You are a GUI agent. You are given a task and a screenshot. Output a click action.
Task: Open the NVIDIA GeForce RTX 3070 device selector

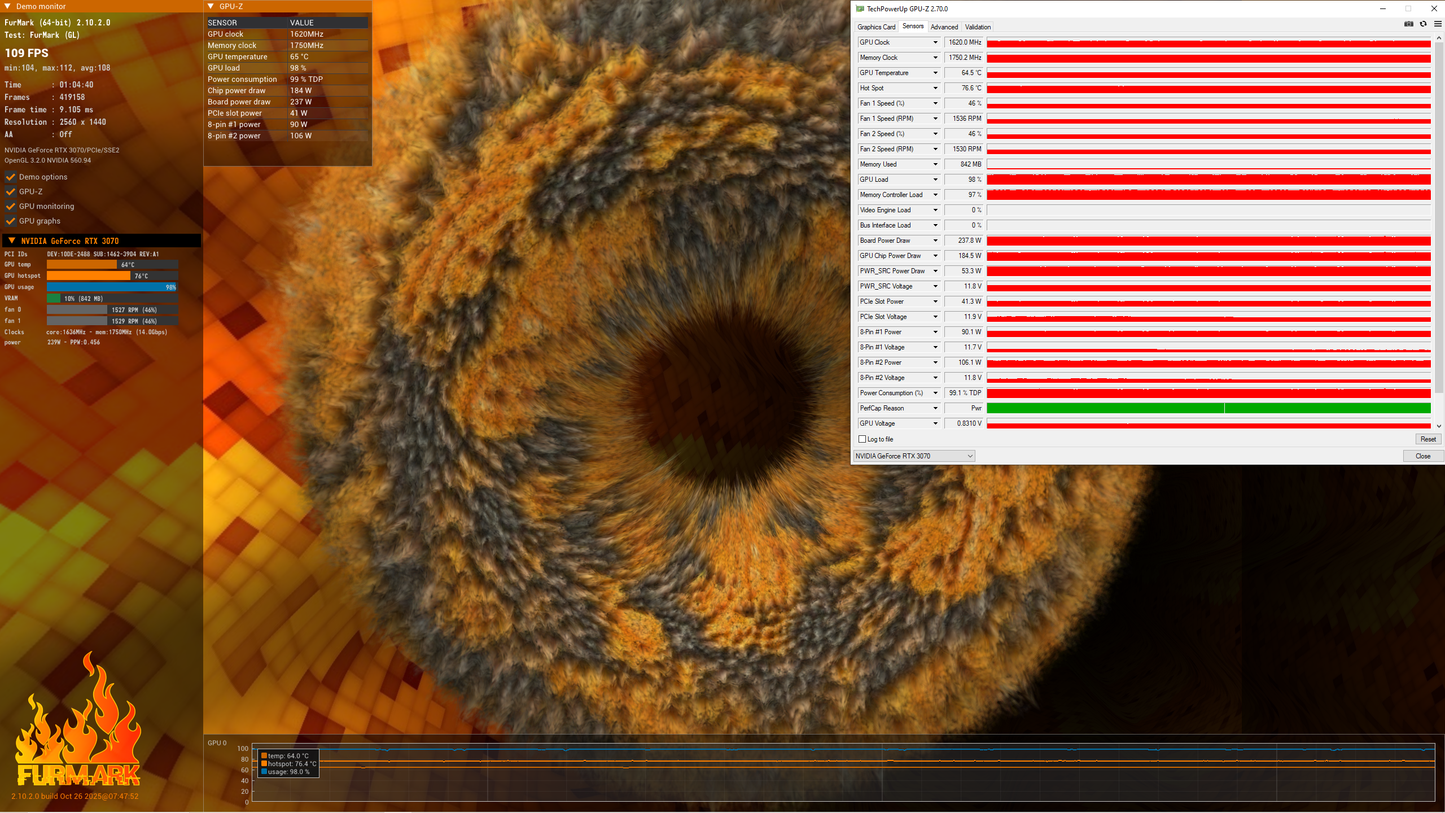tap(913, 456)
